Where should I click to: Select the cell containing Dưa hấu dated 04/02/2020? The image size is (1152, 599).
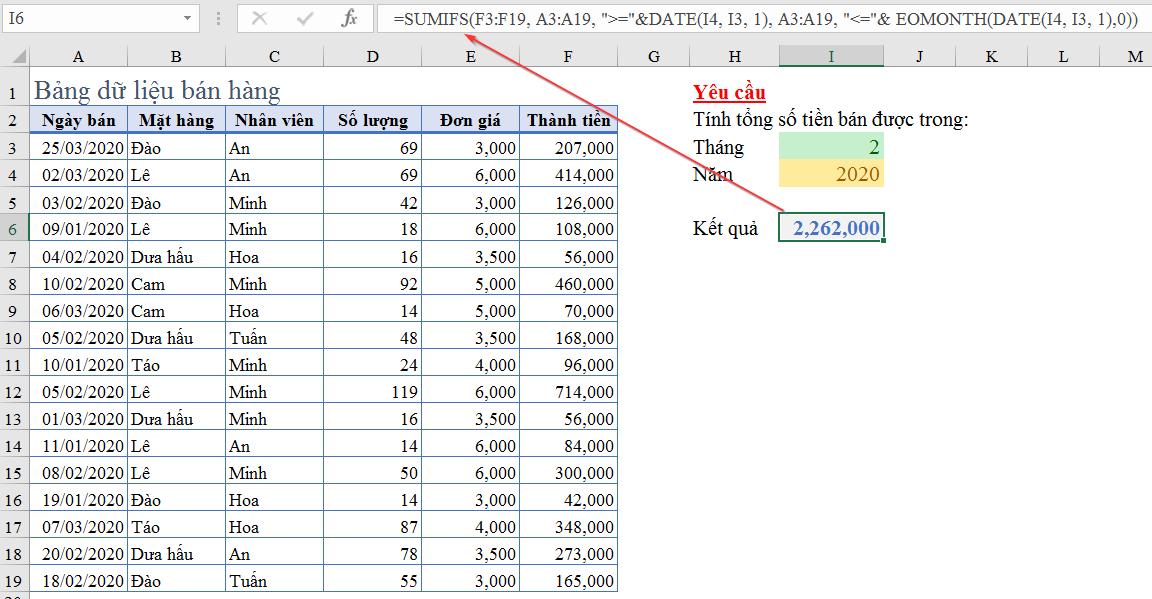coord(176,256)
